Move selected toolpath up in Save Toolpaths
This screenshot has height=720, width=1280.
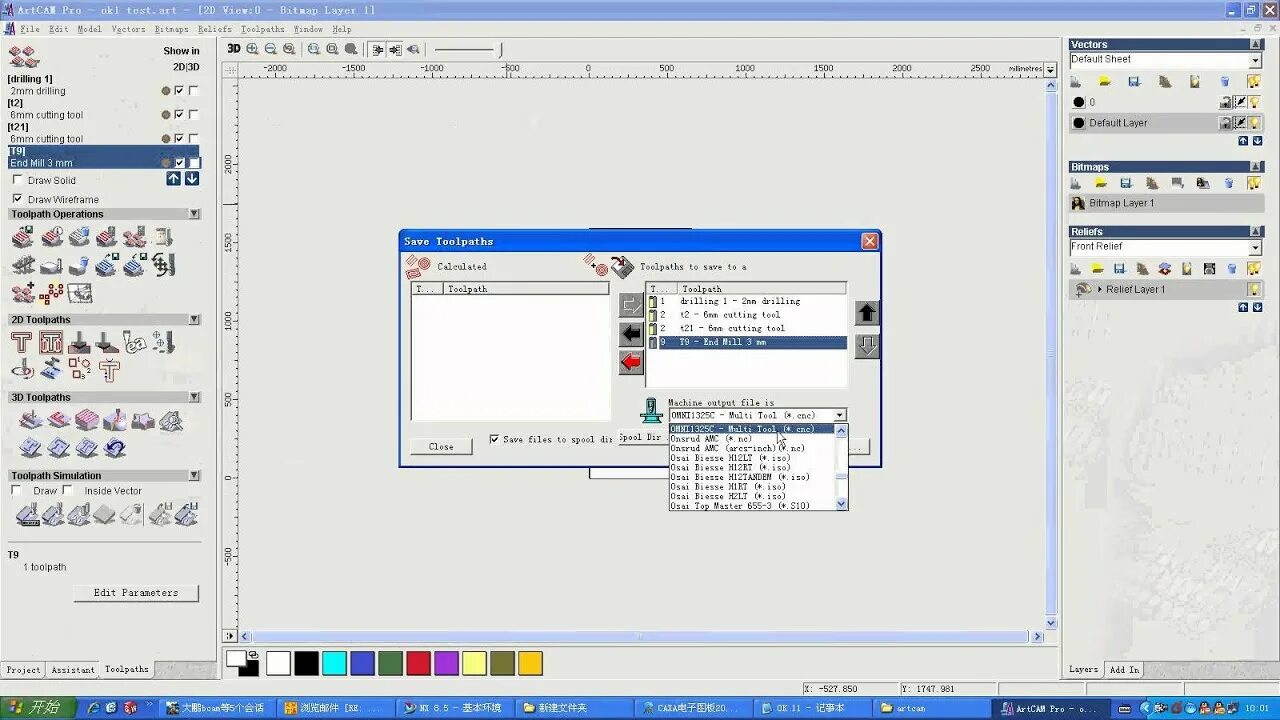click(867, 313)
